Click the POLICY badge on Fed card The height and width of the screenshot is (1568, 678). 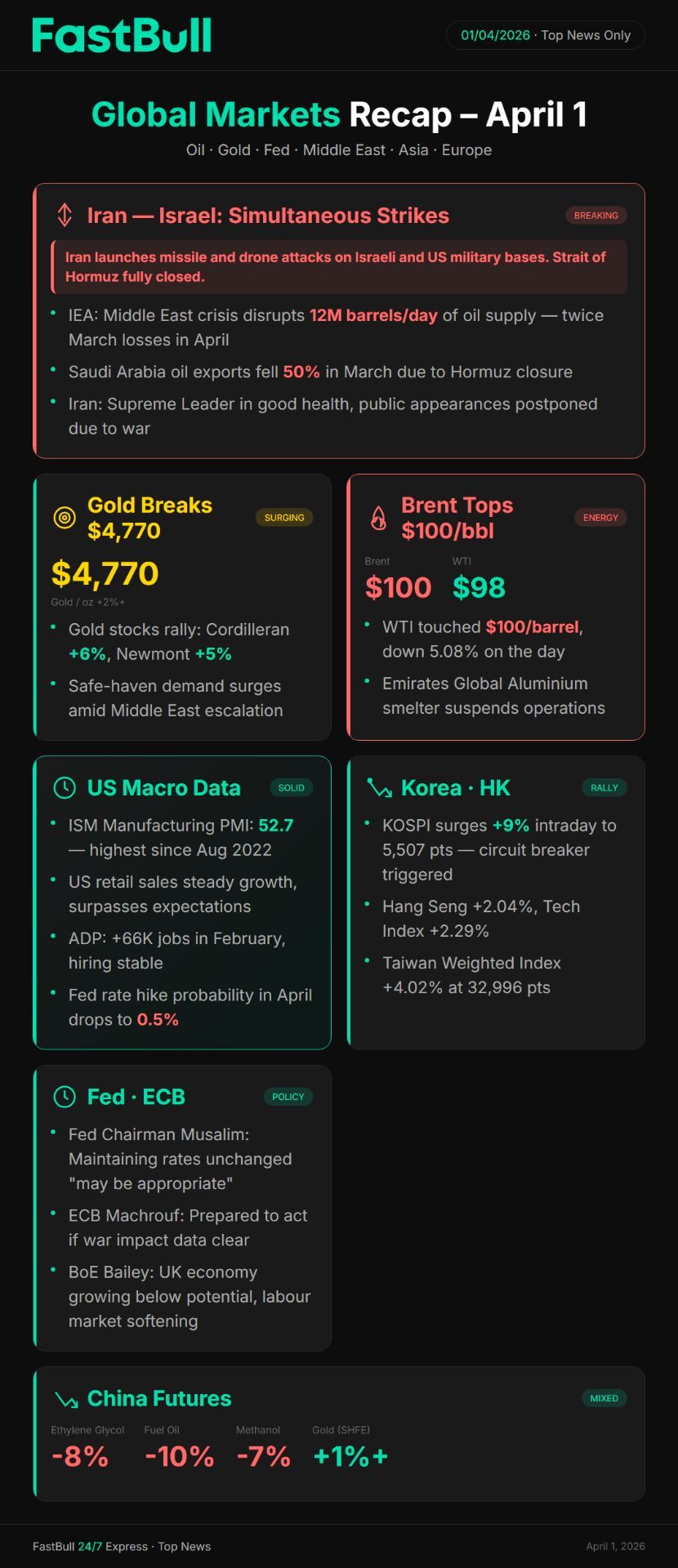point(288,1097)
